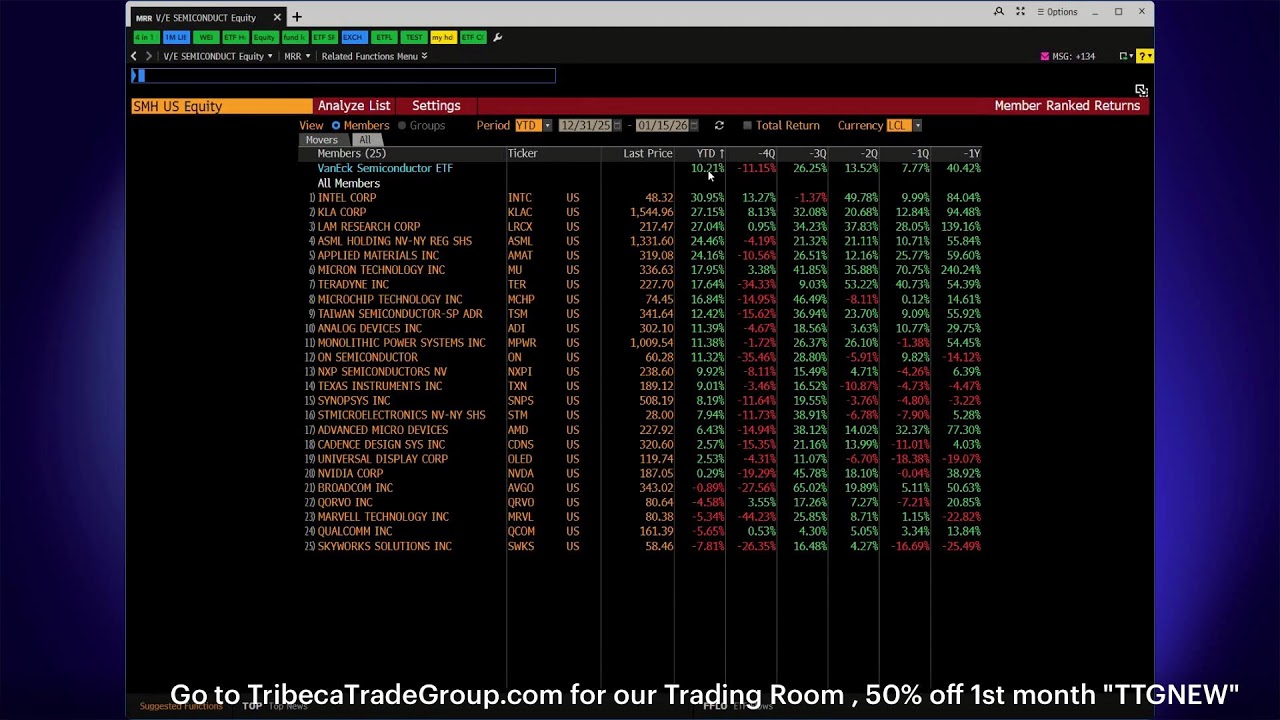Click the wrench customize shortcuts icon
Image resolution: width=1280 pixels, height=720 pixels.
click(497, 37)
